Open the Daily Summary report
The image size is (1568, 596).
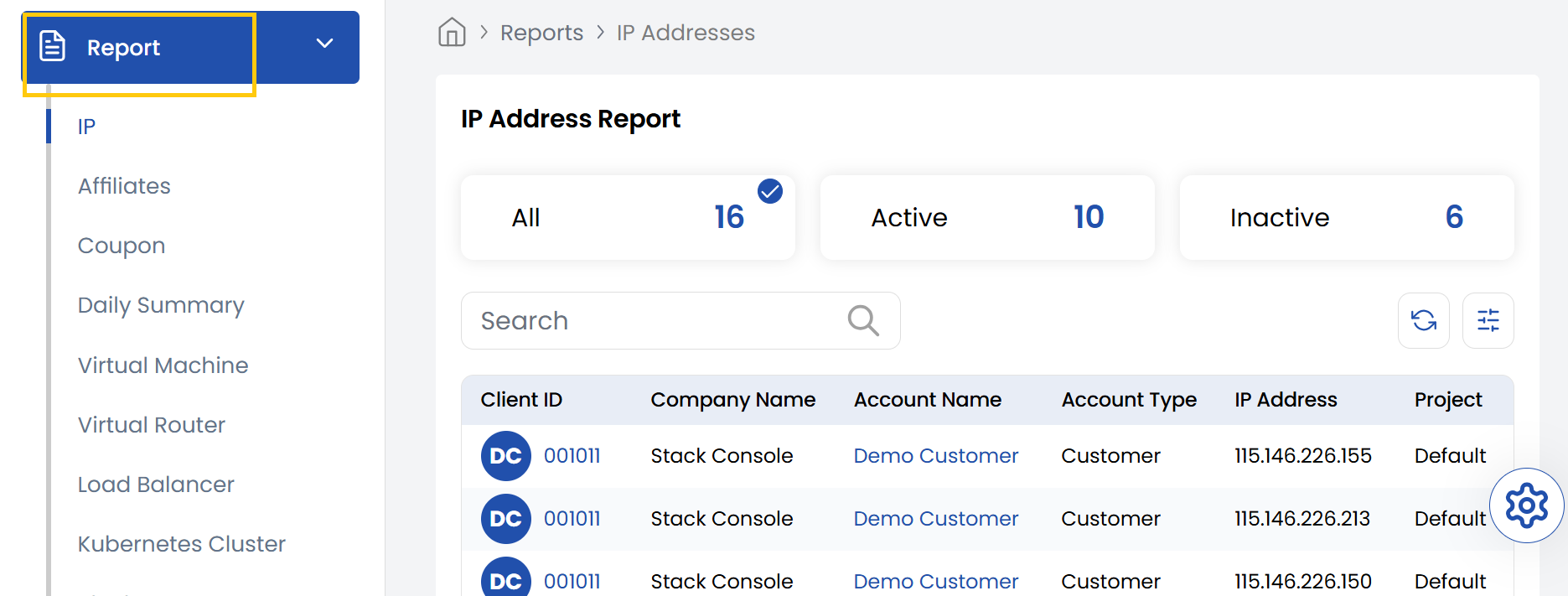[161, 305]
